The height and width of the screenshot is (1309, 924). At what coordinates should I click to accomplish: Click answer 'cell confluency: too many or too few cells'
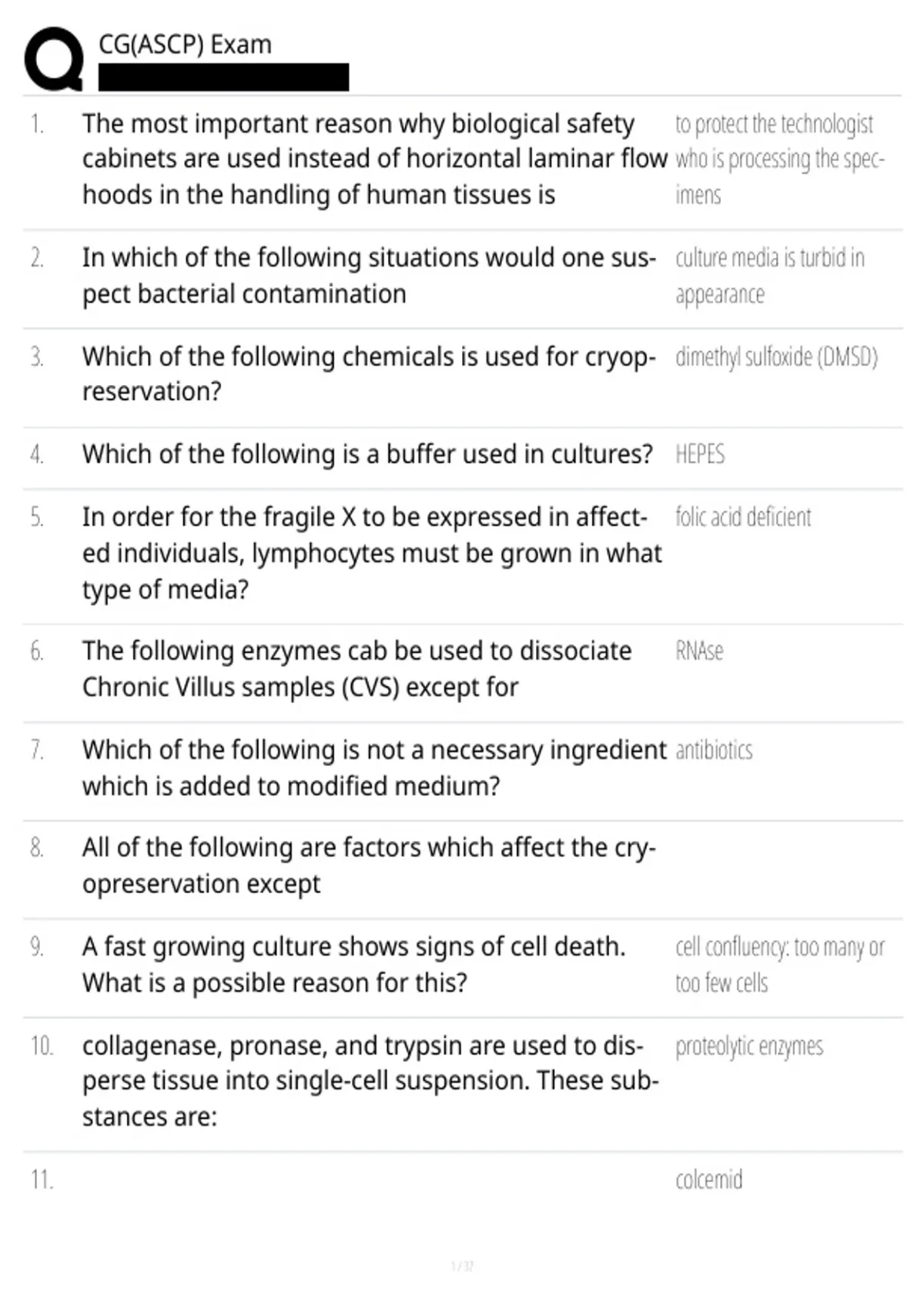(780, 965)
